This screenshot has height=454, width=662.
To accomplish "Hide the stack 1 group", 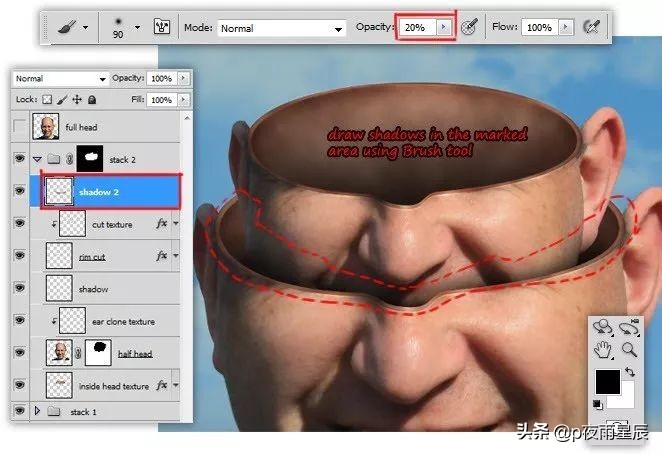I will coord(19,411).
